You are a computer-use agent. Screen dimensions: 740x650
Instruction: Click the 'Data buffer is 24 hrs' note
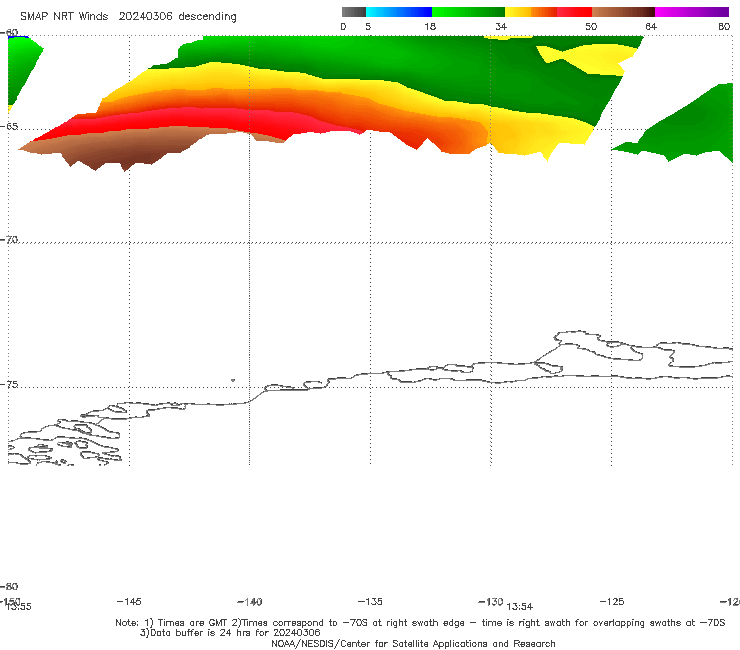point(230,633)
